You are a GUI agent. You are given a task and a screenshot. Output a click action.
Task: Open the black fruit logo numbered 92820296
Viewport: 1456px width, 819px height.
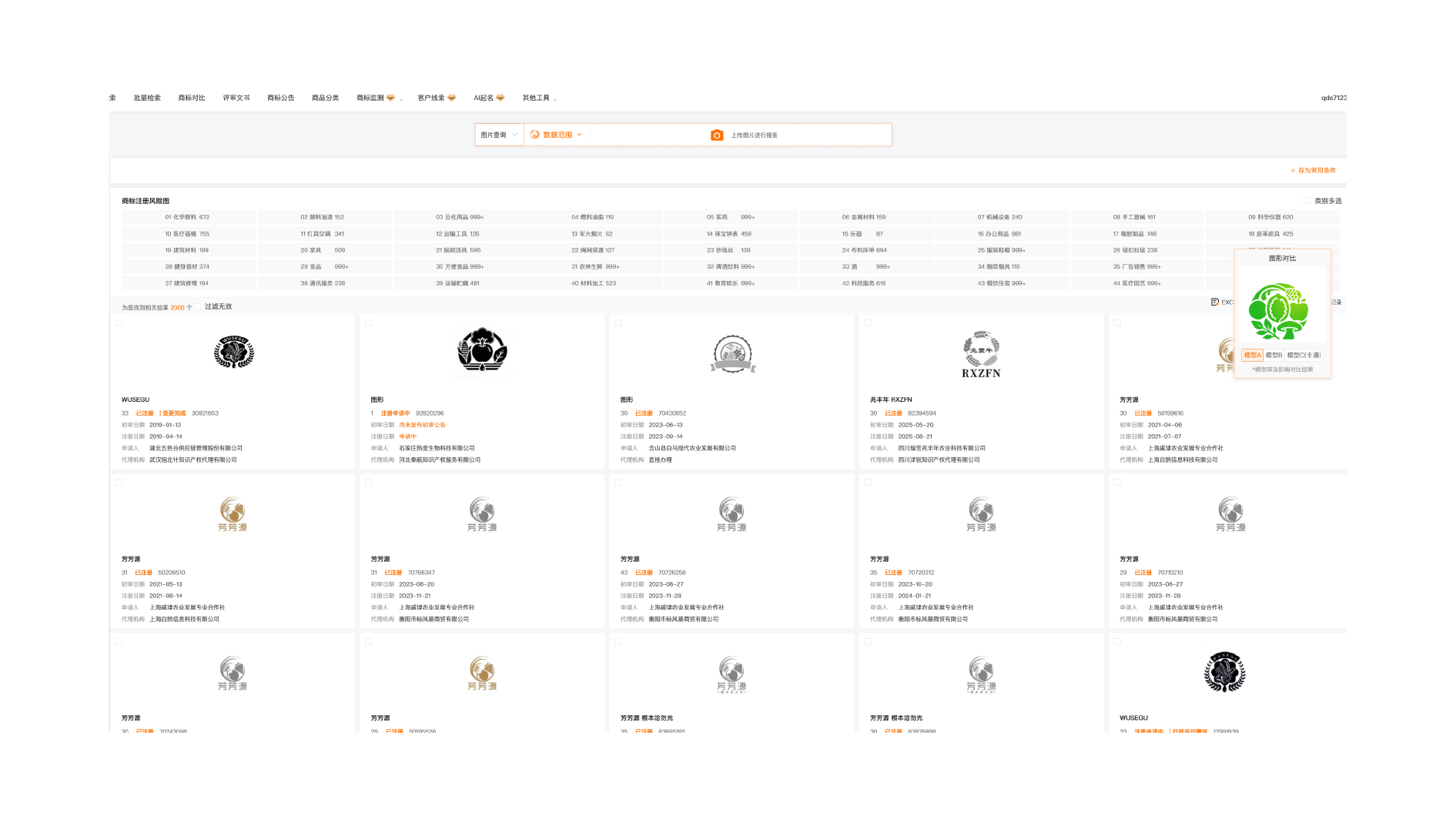(x=482, y=350)
